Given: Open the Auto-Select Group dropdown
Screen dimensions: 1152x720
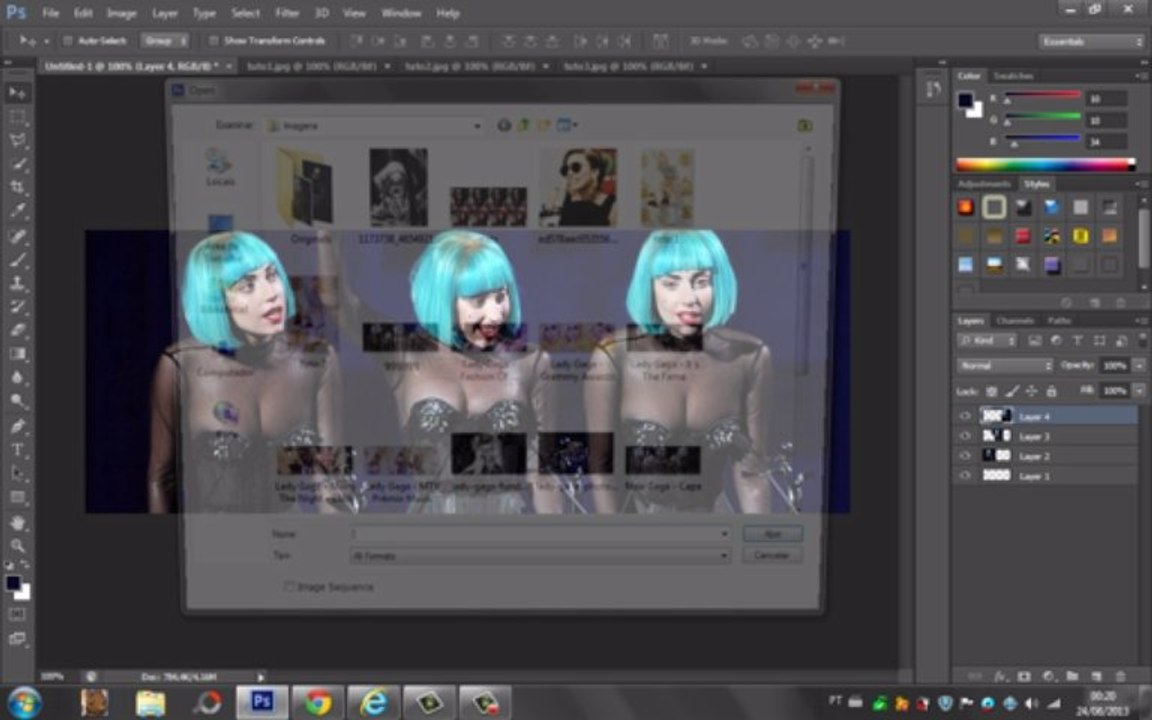Looking at the screenshot, I should point(165,41).
